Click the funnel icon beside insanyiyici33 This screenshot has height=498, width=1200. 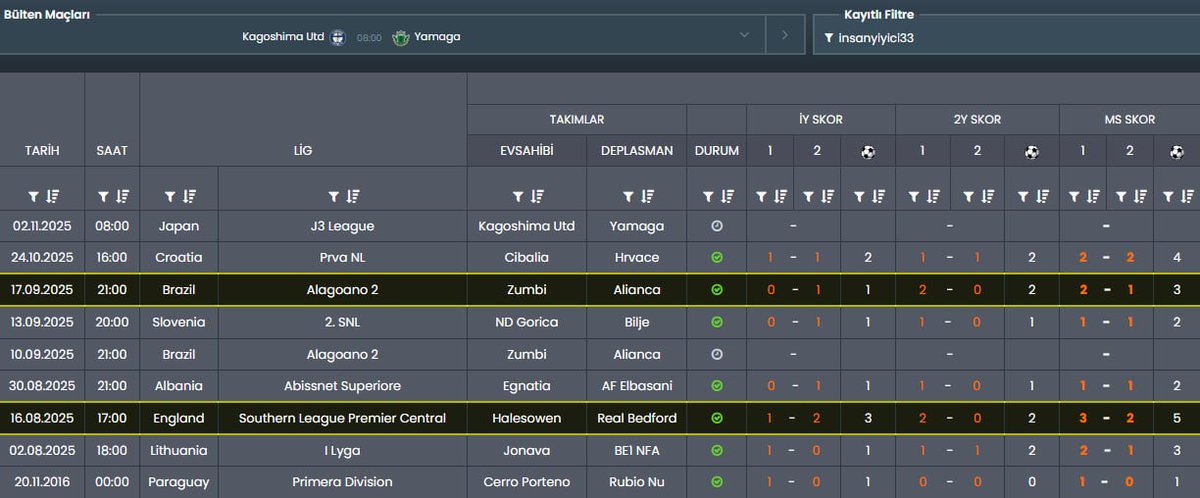pos(829,38)
